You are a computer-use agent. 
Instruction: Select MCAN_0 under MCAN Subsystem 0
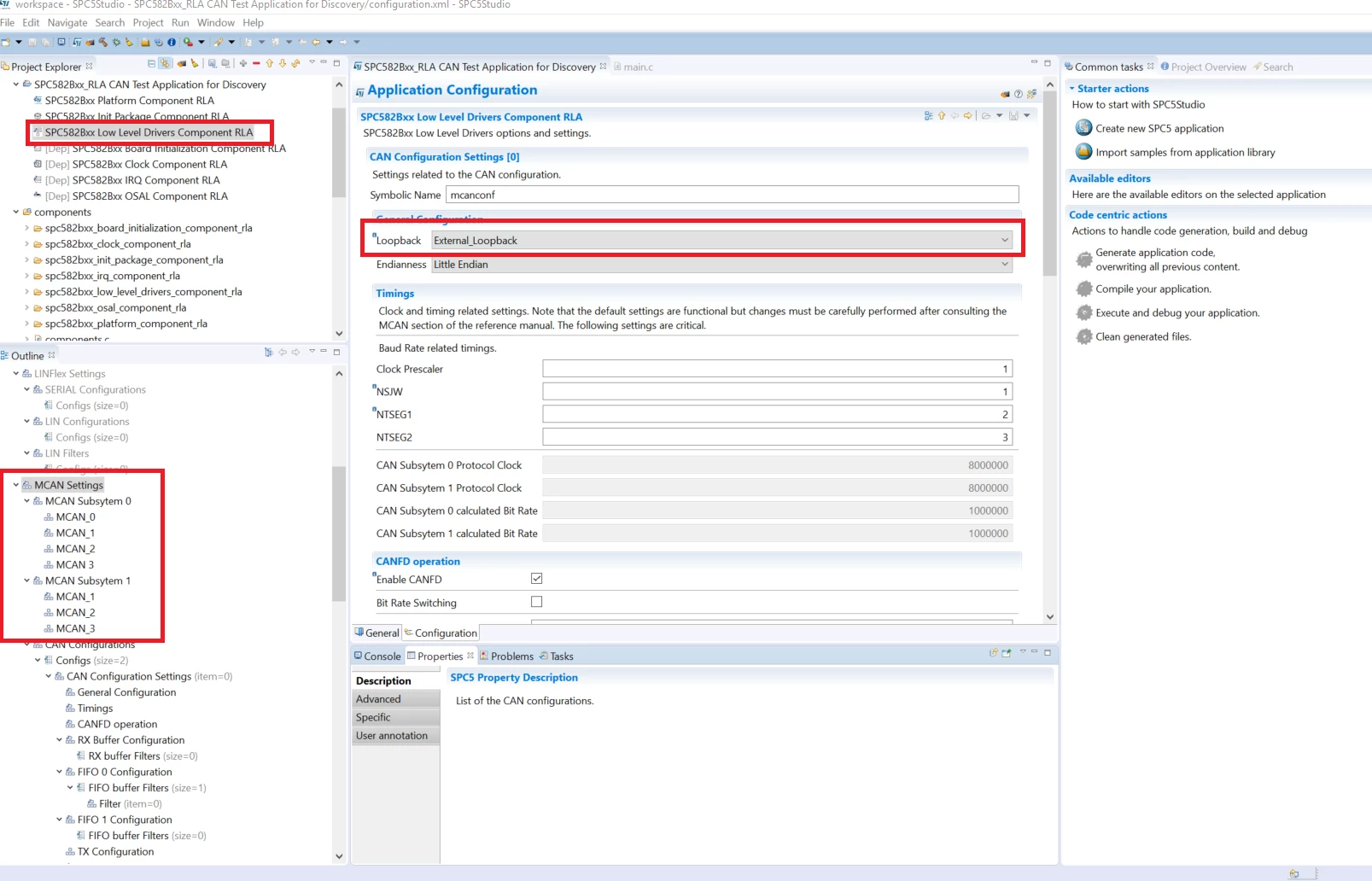pos(75,517)
